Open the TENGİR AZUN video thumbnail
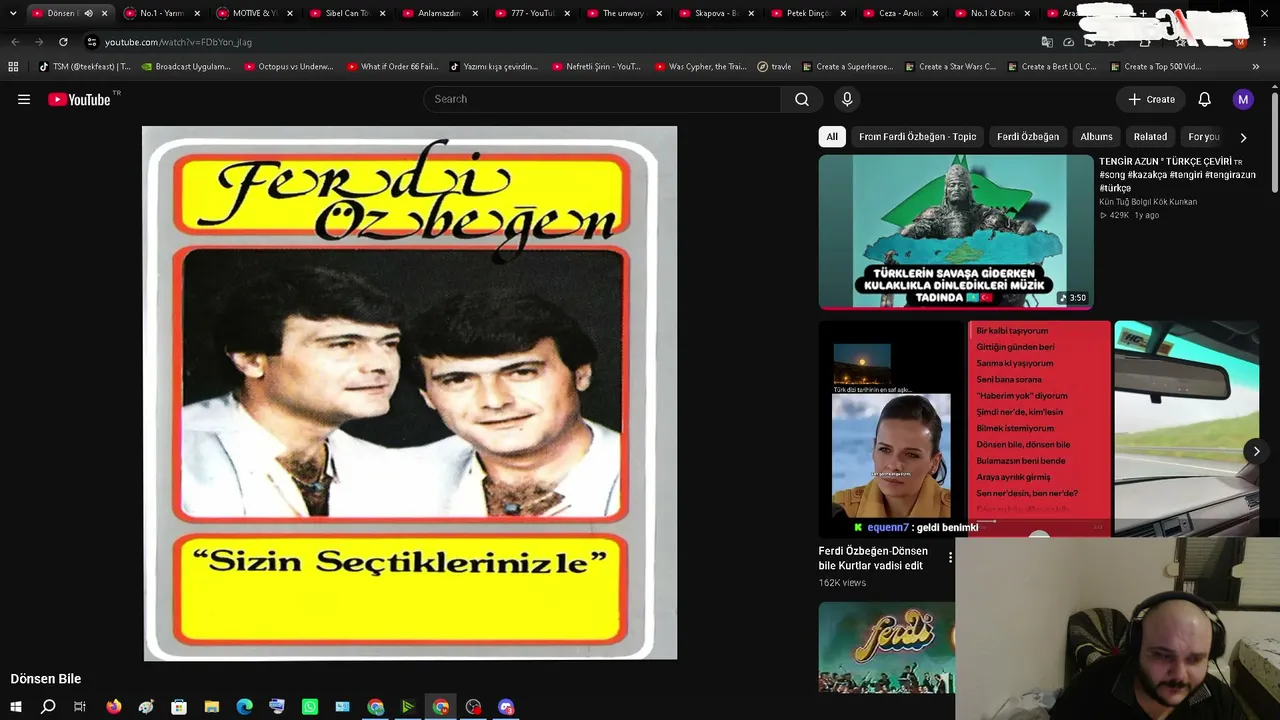Image resolution: width=1280 pixels, height=720 pixels. pyautogui.click(x=956, y=232)
